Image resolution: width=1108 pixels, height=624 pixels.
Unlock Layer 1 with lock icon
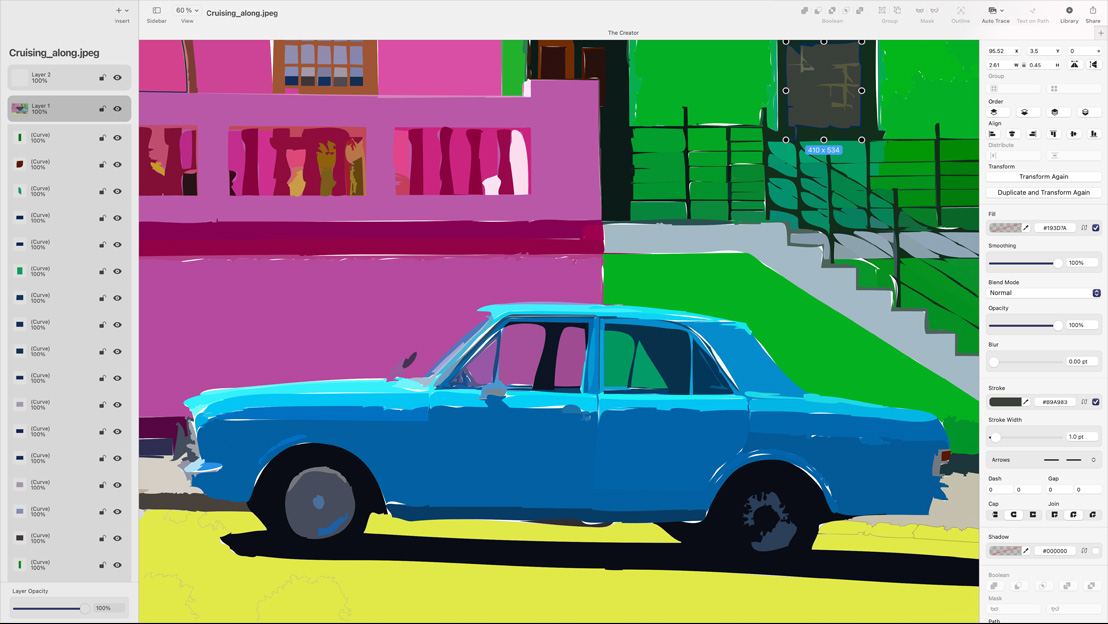(x=102, y=108)
